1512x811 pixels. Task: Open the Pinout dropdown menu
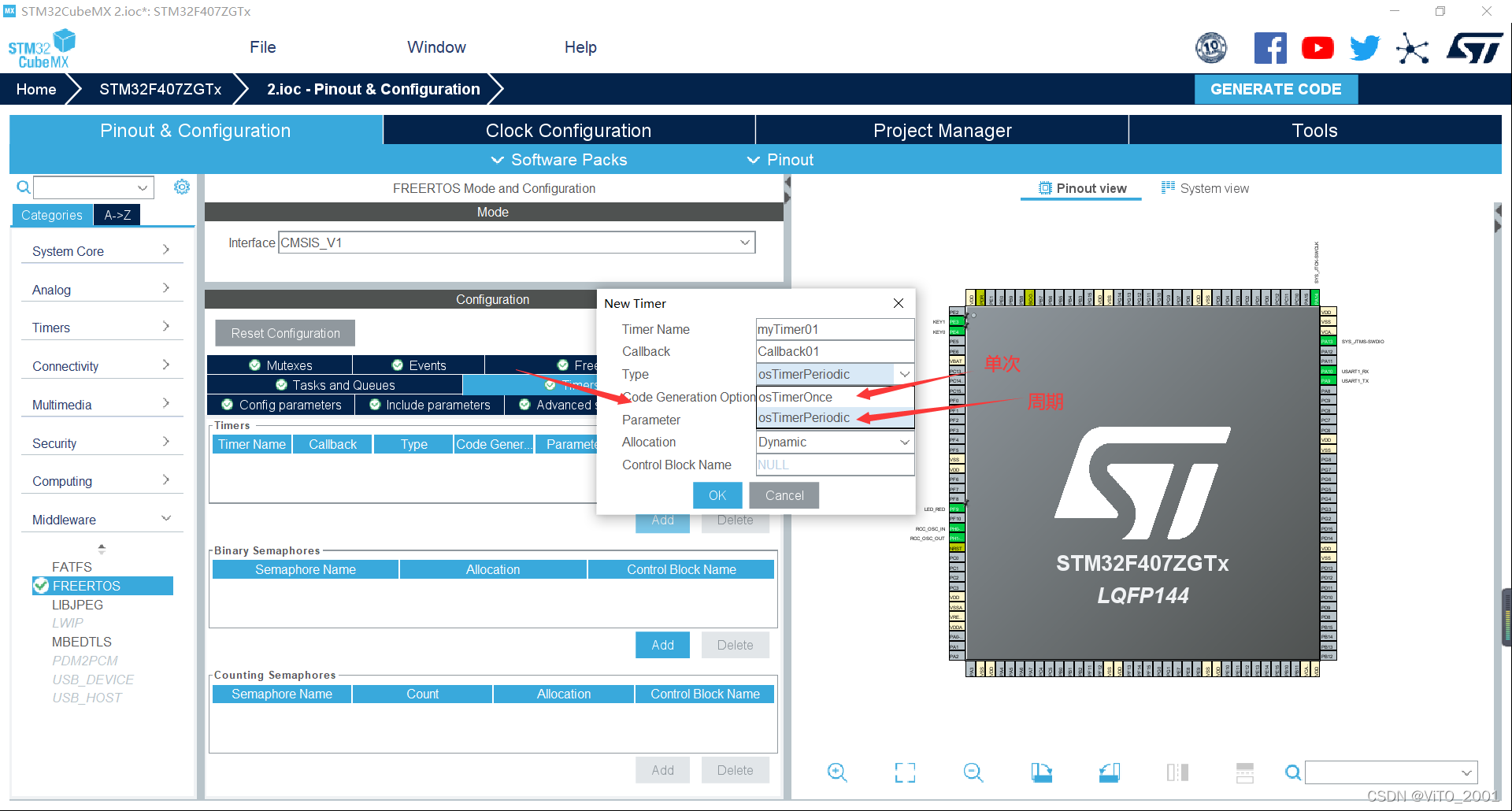coord(780,160)
